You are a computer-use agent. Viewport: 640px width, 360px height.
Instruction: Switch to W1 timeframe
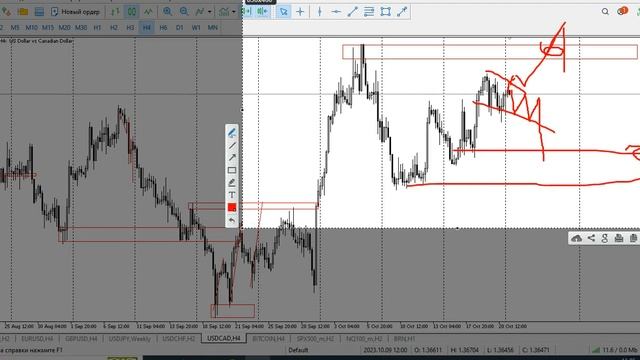pyautogui.click(x=196, y=28)
